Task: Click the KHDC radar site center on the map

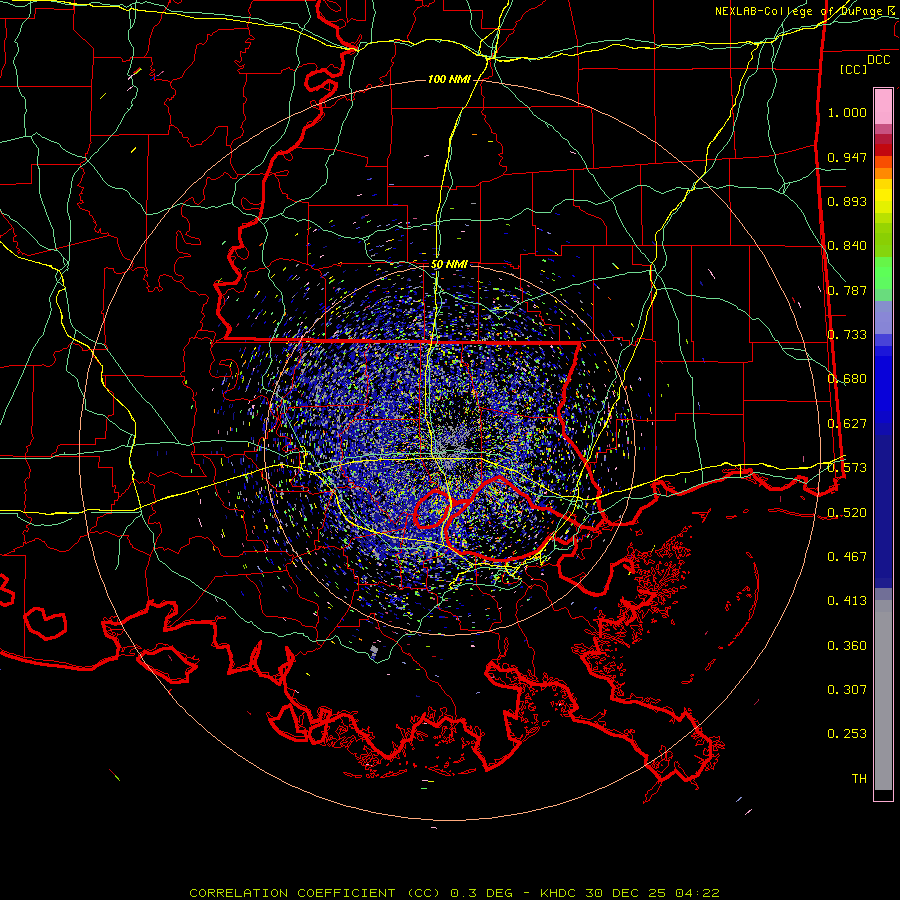Action: click(449, 451)
